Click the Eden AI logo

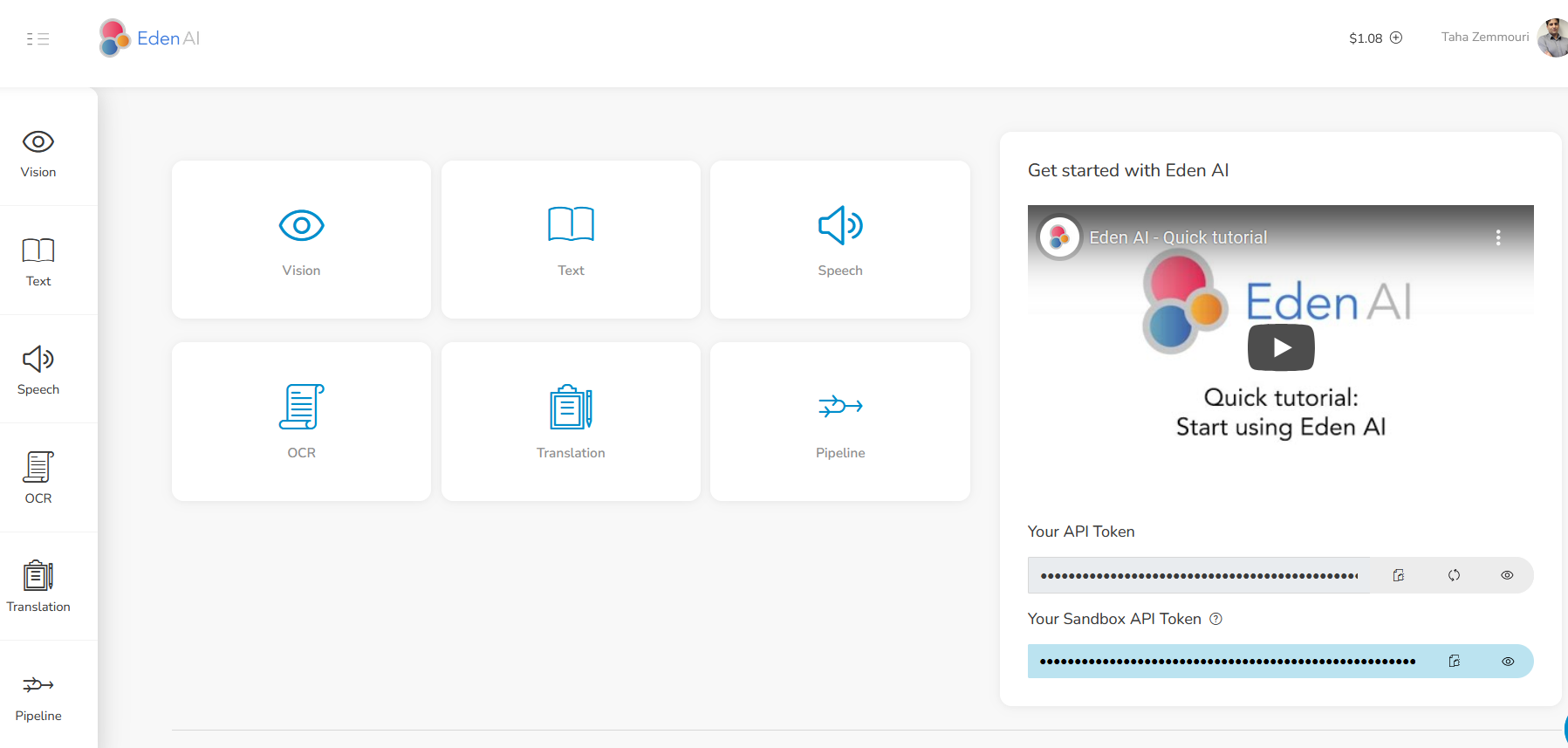[149, 38]
